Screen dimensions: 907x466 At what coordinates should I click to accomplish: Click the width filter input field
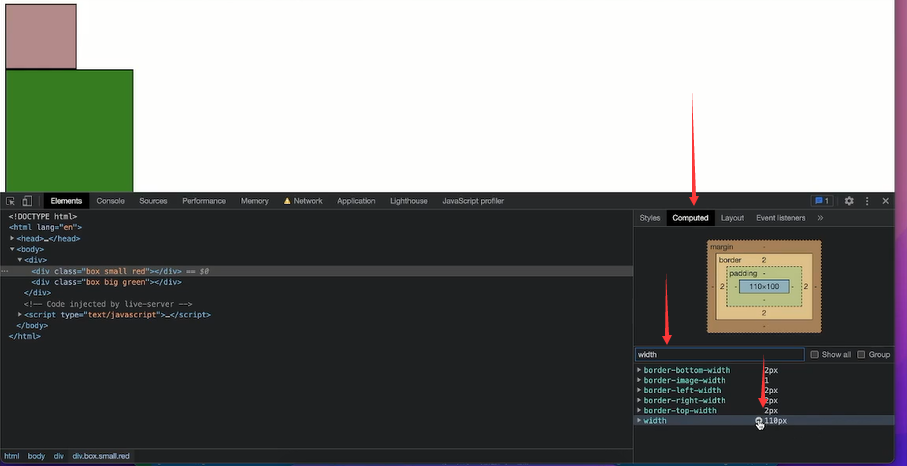pyautogui.click(x=720, y=354)
